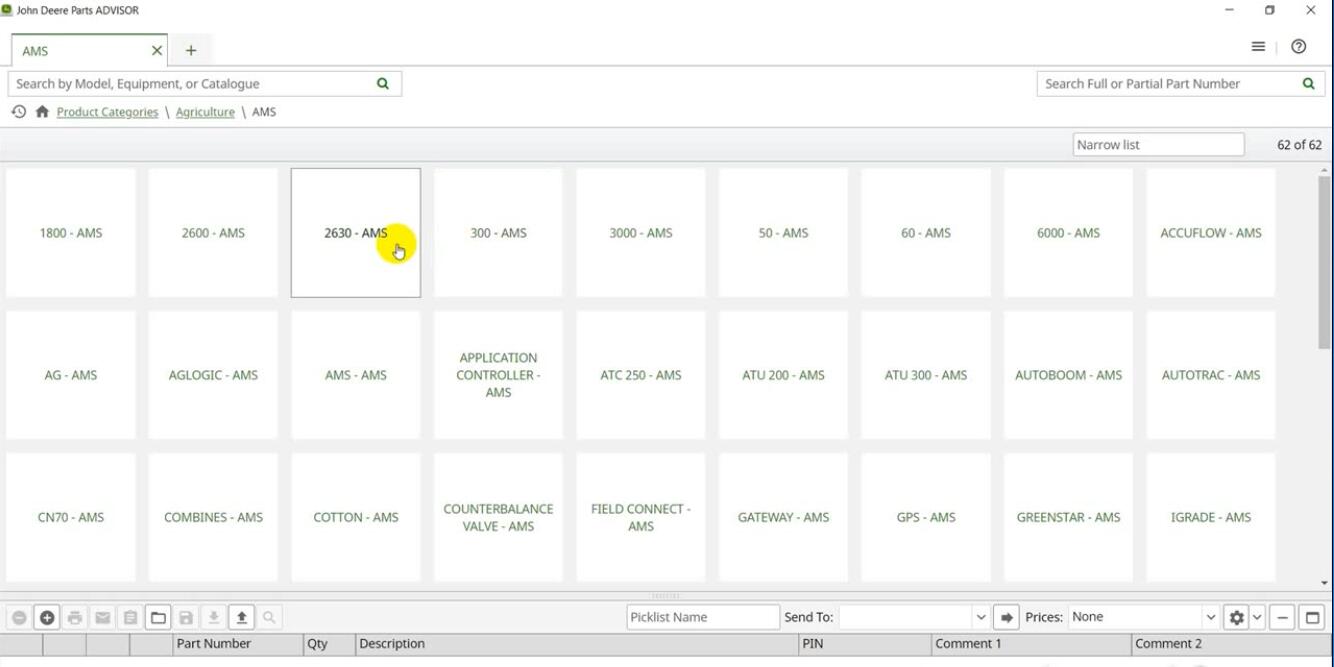Screen dimensions: 1334x667
Task: Open the 3000 - AMS tile
Action: pyautogui.click(x=641, y=233)
